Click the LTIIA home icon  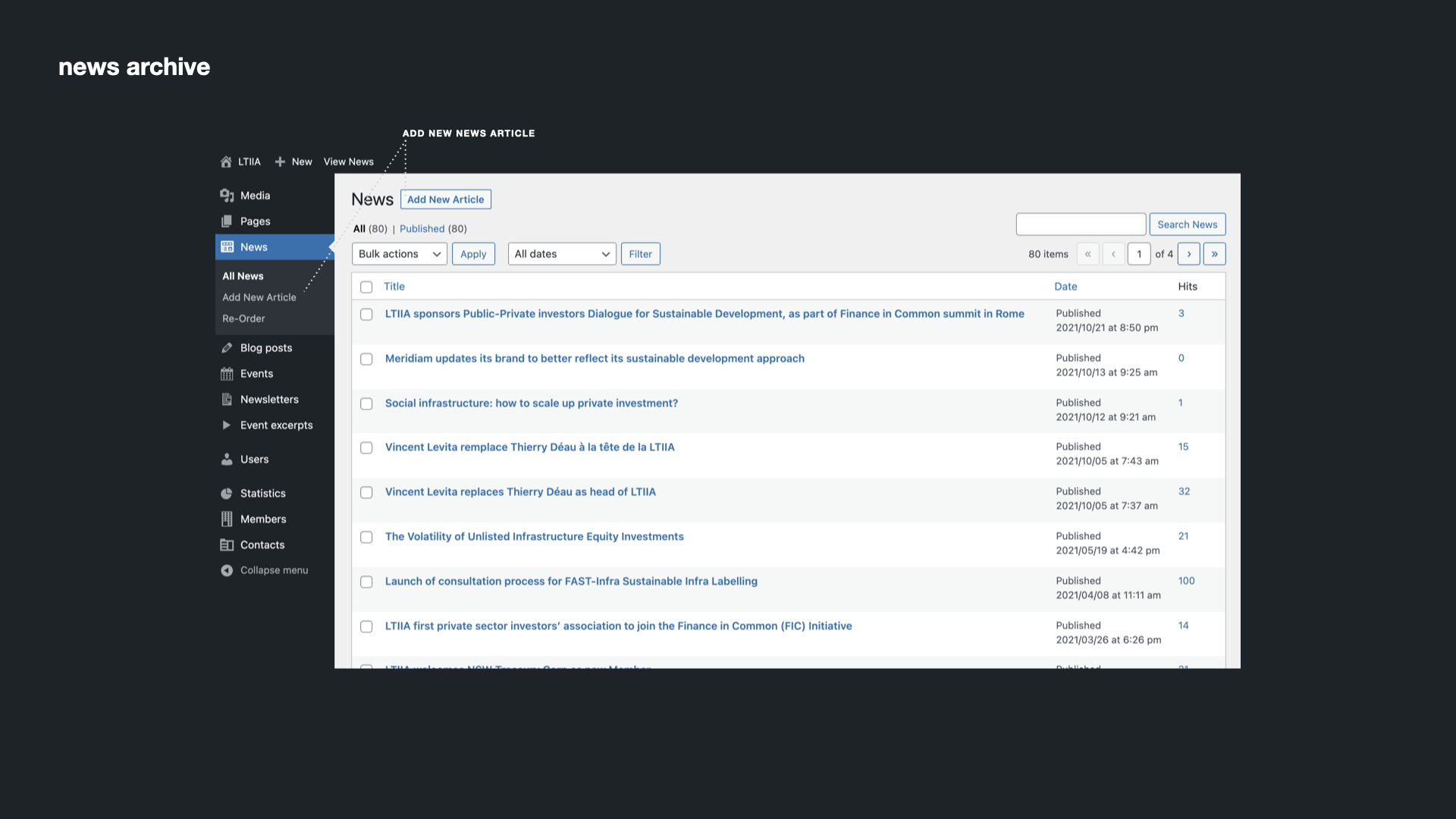[x=226, y=162]
